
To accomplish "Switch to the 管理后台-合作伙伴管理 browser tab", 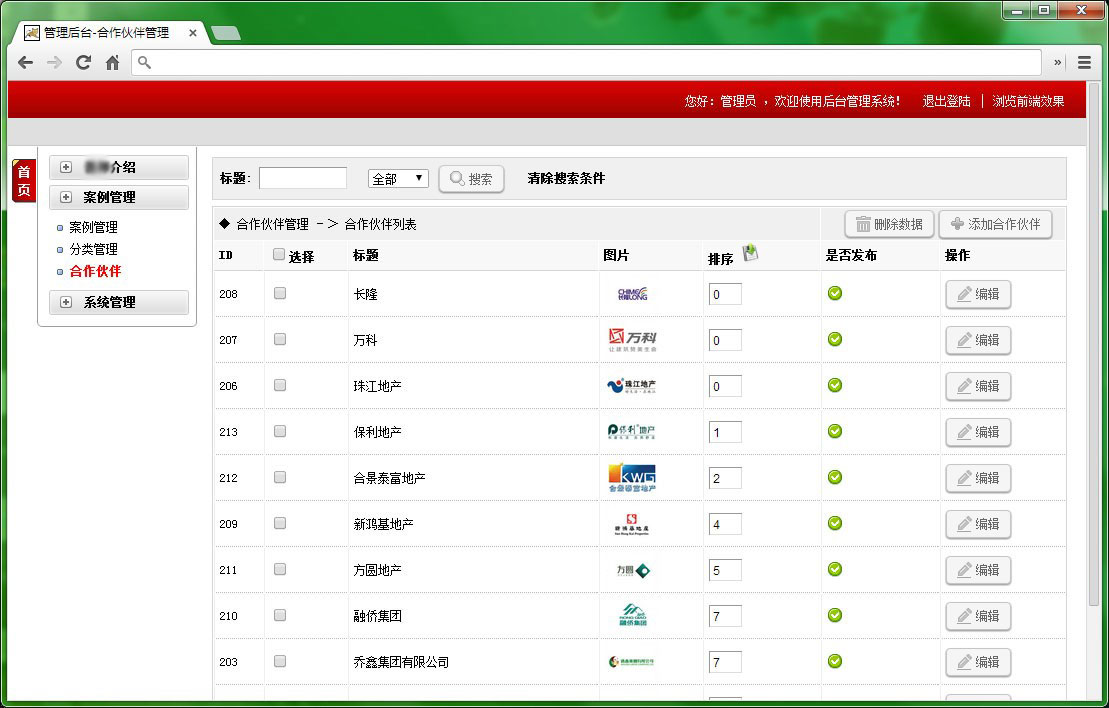I will pos(110,33).
